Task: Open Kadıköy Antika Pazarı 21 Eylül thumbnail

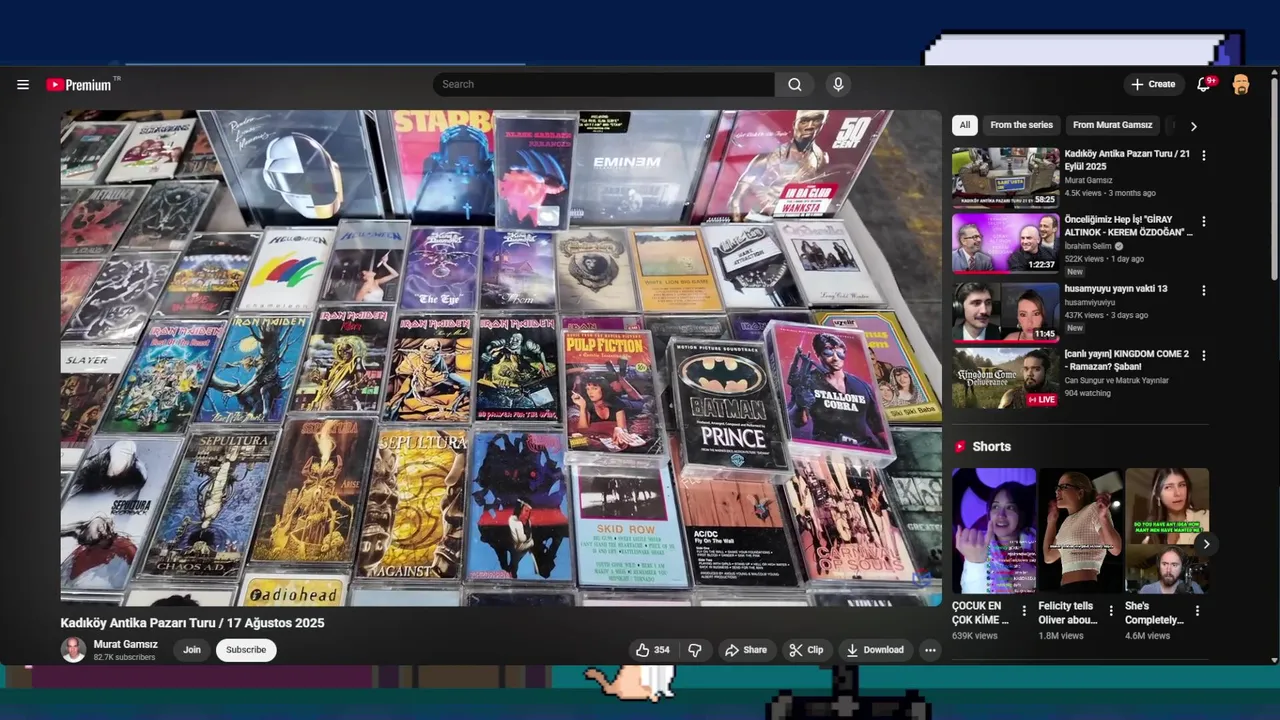Action: pyautogui.click(x=1005, y=178)
